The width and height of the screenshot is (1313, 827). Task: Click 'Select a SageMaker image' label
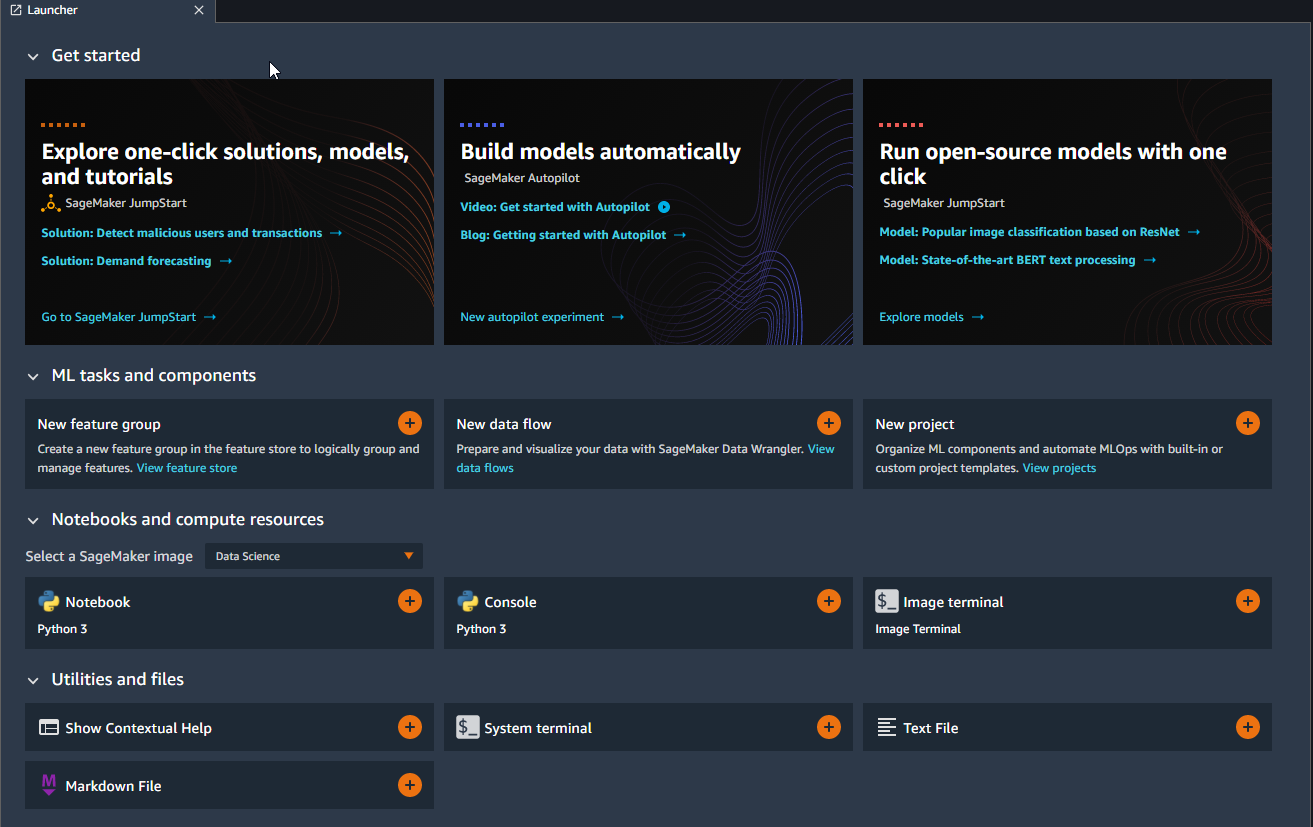tap(109, 556)
